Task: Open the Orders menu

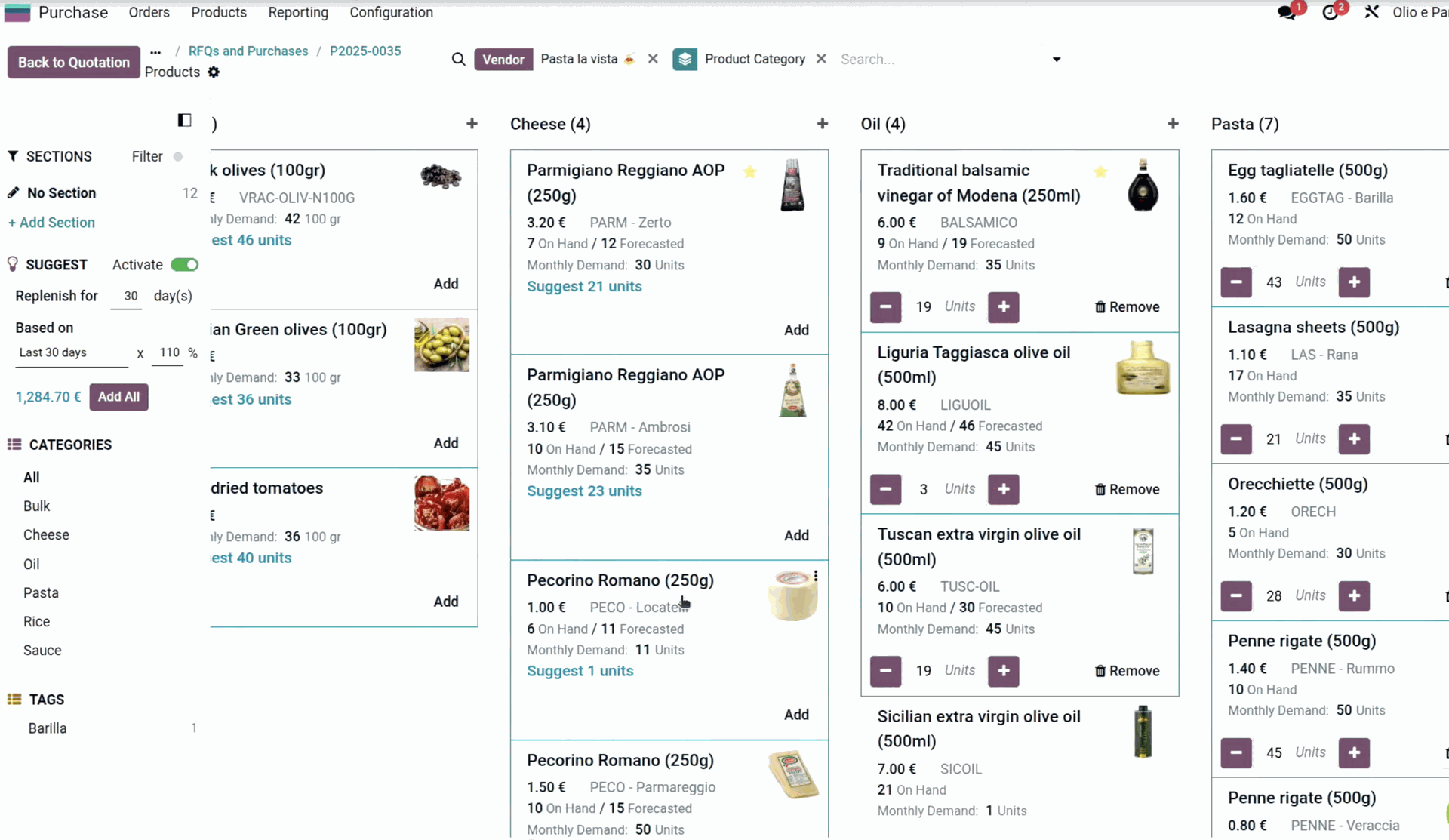Action: point(149,12)
